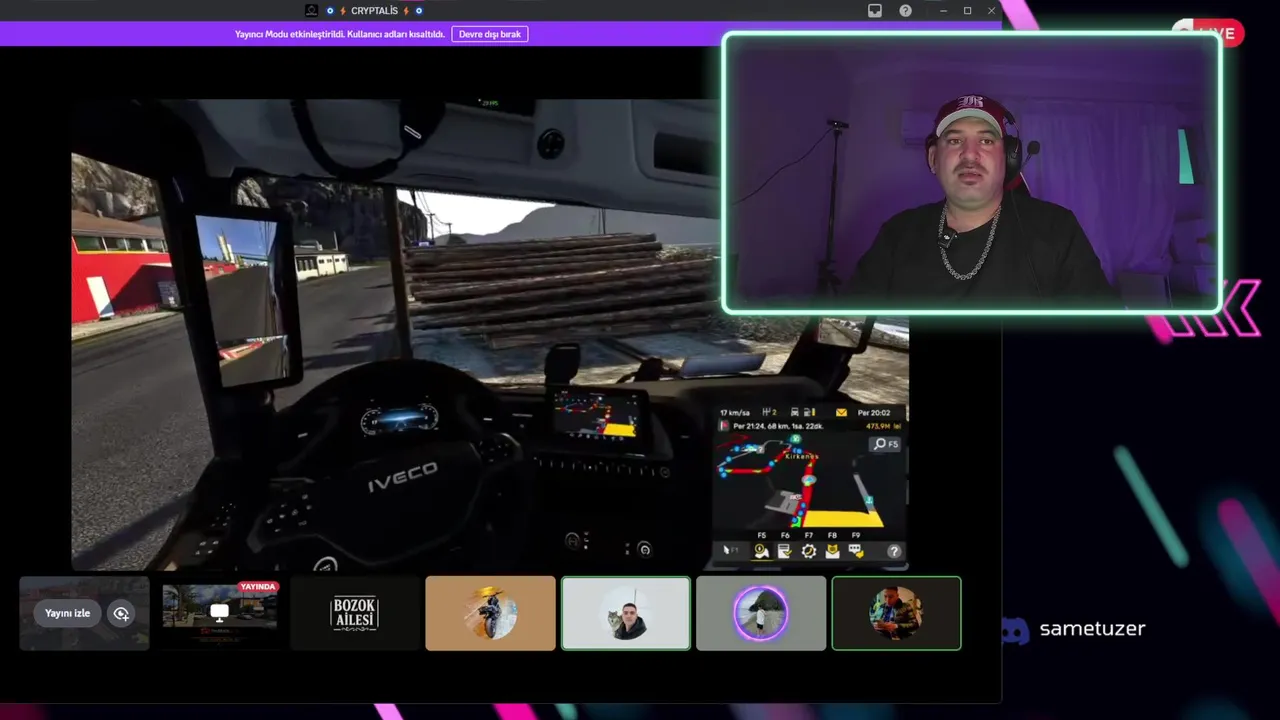The image size is (1280, 720).
Task: Open the F6 job info tab icon
Action: click(785, 551)
